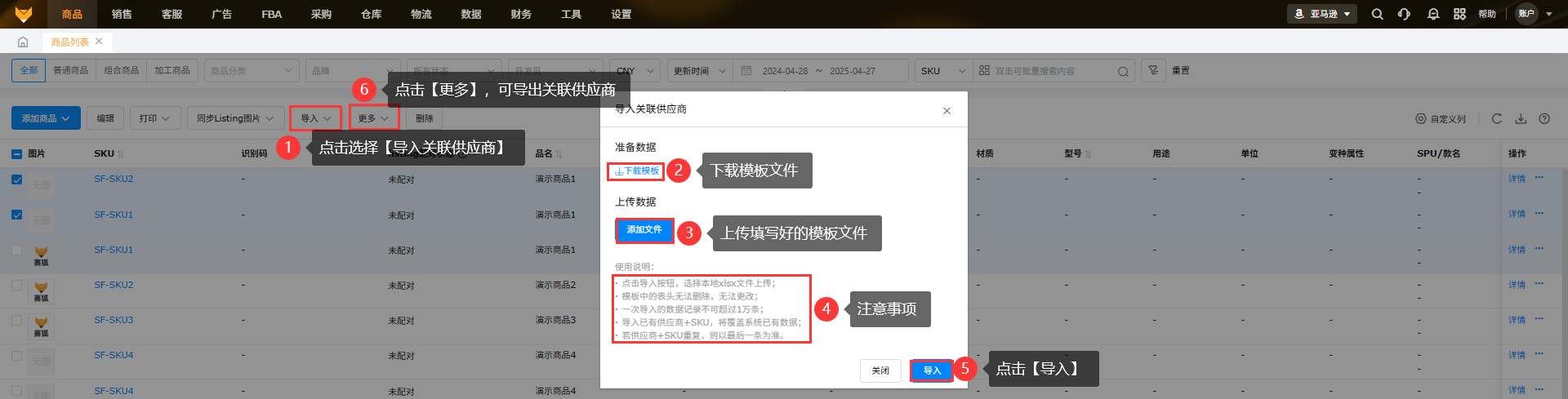
Task: Open the 商品 menu
Action: coord(72,14)
